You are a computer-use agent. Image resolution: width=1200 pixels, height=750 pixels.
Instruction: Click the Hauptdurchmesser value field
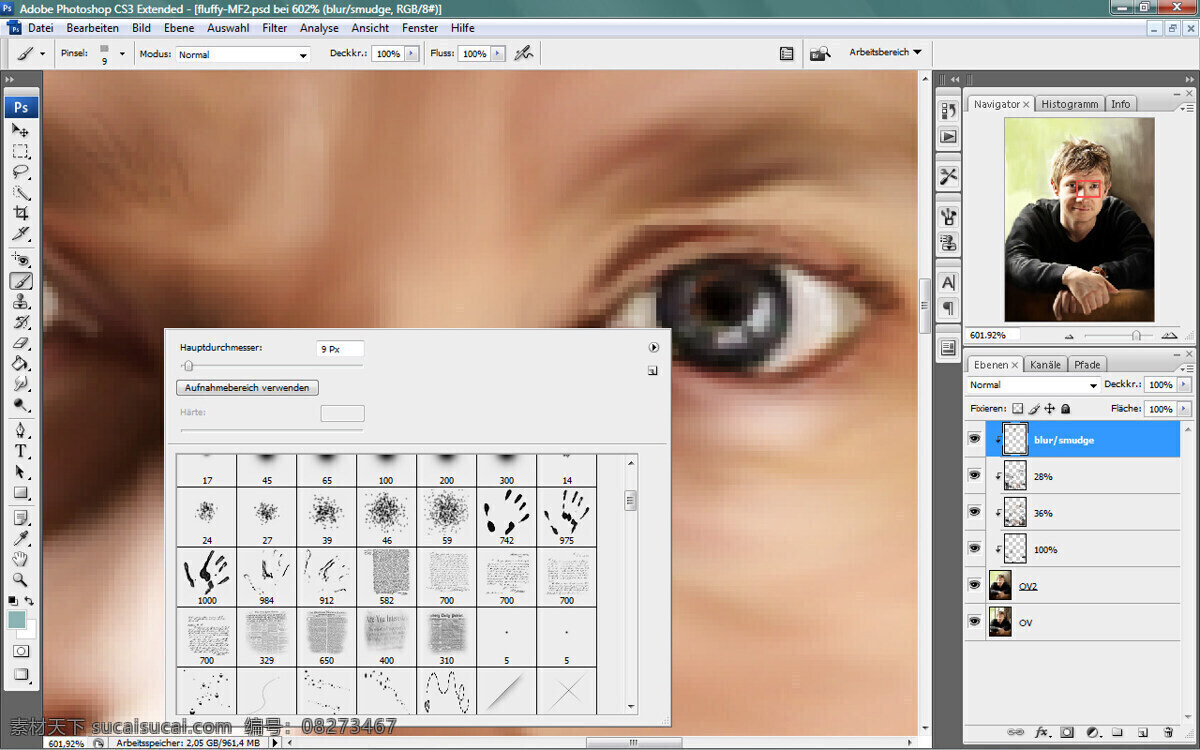click(x=340, y=349)
